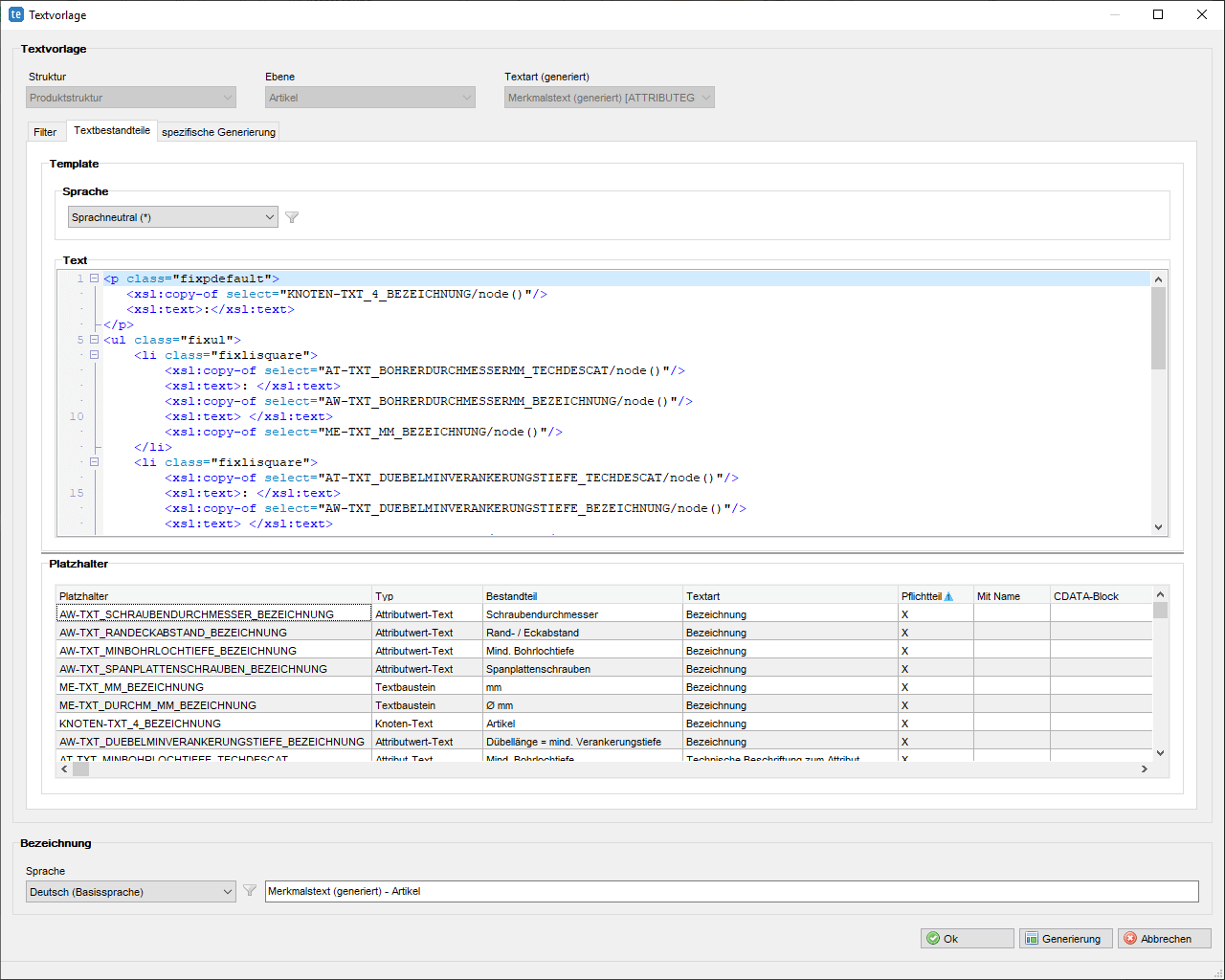Select row ME-TXT_DURCHM_MM_BEZEICHNUNG
Screen dimensions: 1225x980
pyautogui.click(x=604, y=705)
